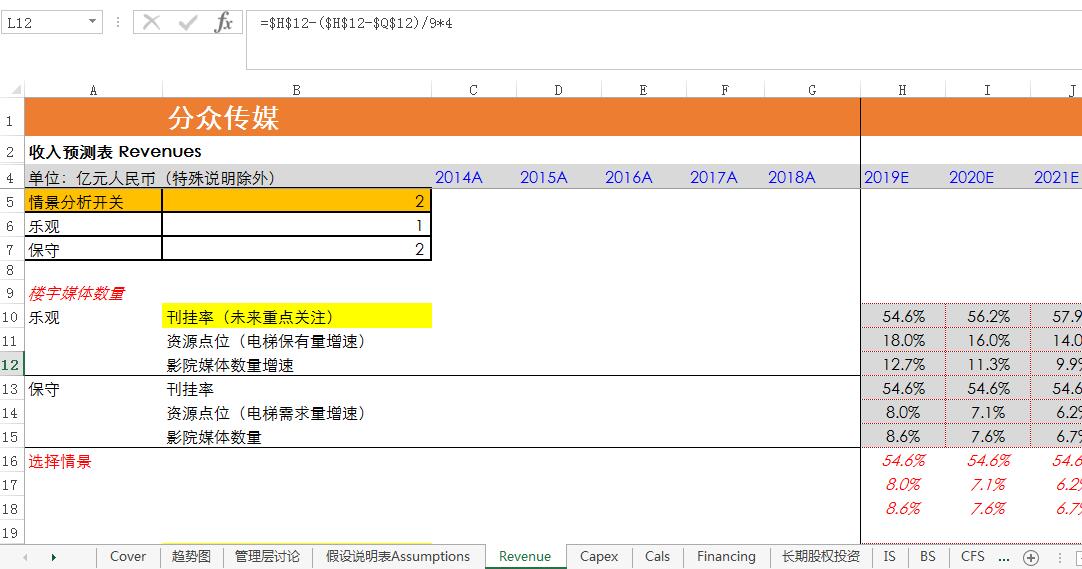Show more sheet tabs via ellipsis
This screenshot has height=569, width=1082.
click(1003, 557)
